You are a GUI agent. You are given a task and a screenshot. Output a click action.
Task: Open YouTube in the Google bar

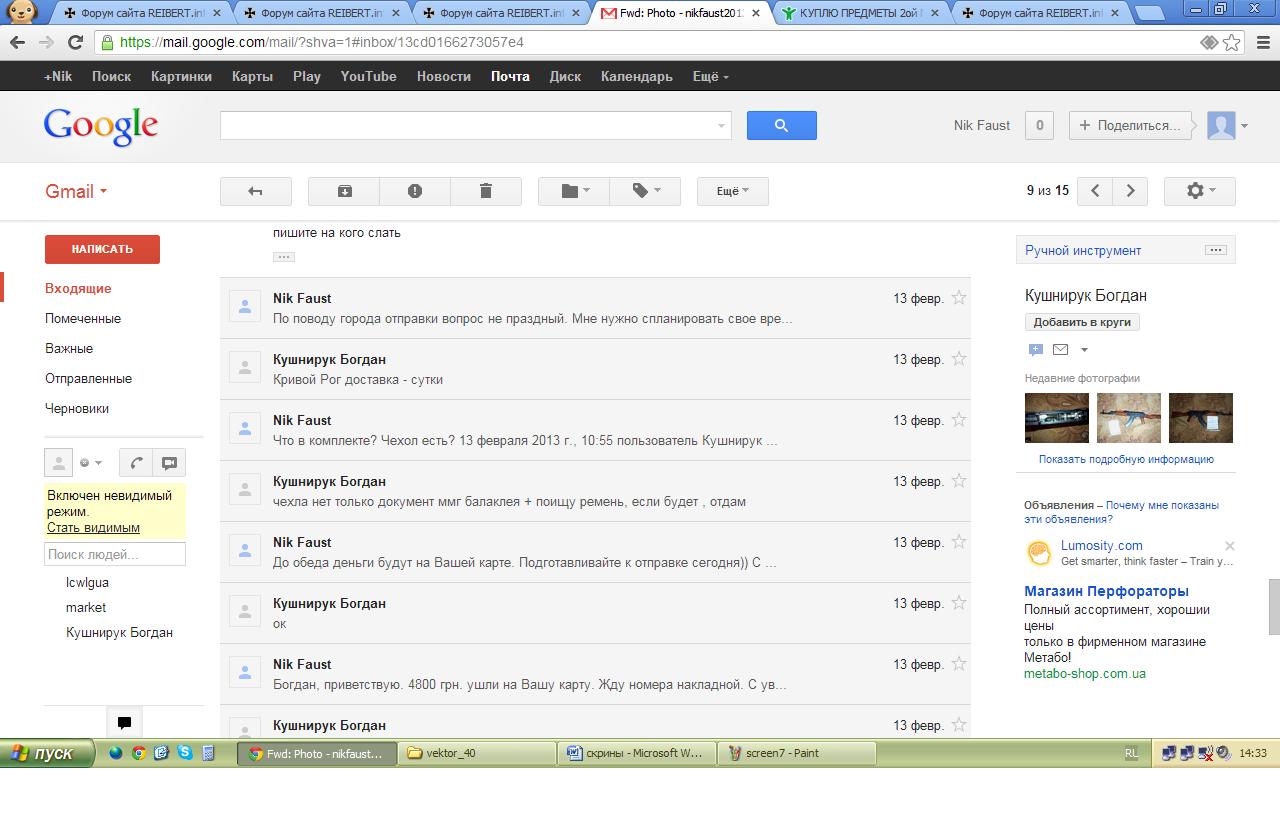[369, 76]
